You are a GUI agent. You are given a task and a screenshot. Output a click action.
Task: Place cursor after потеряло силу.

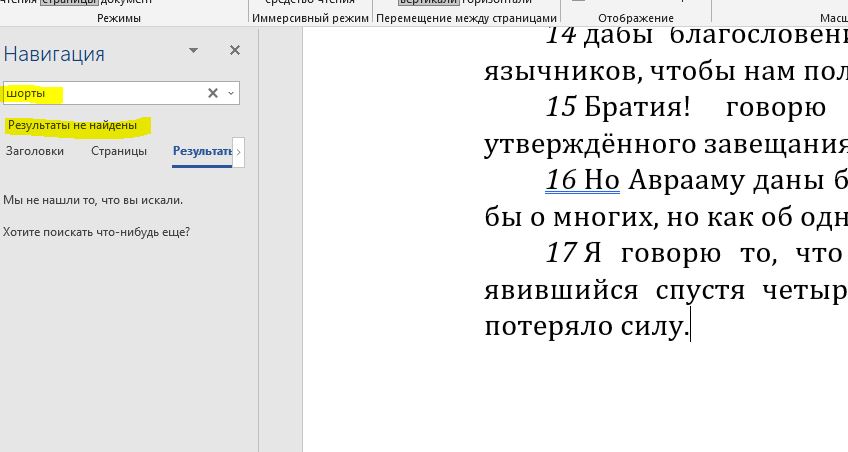(x=690, y=326)
